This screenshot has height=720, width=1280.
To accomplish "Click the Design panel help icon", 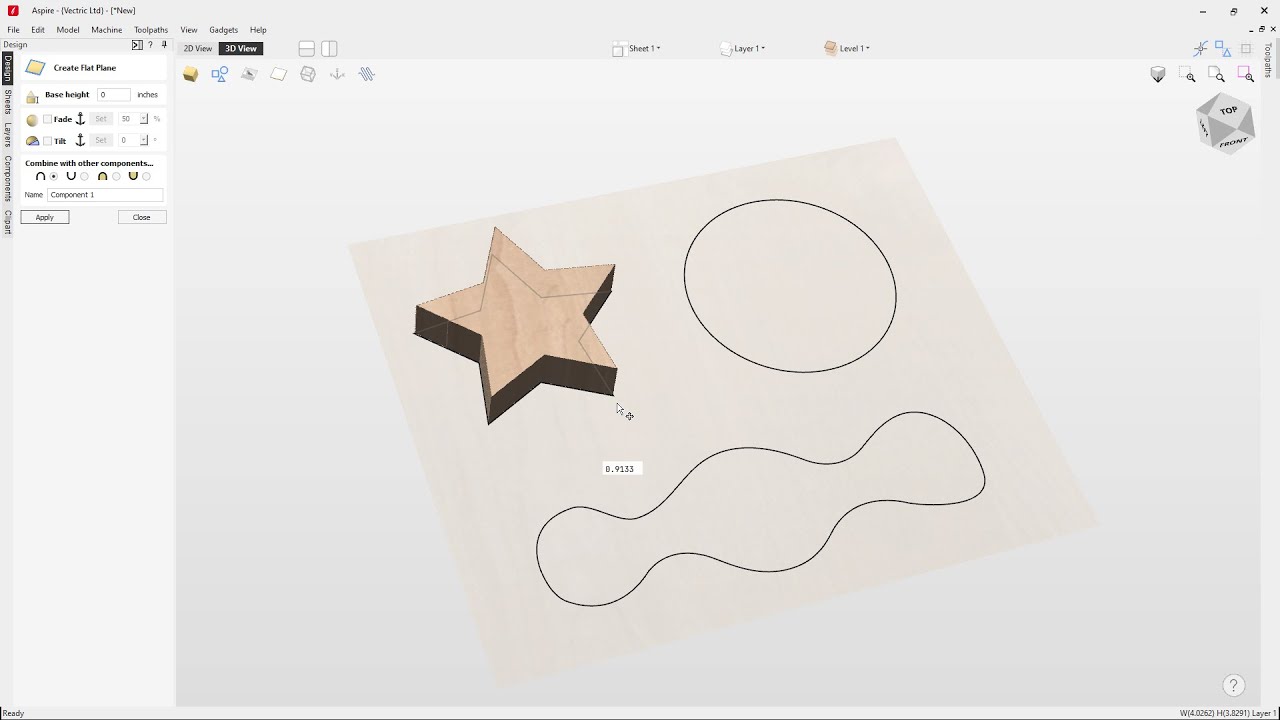I will [150, 45].
